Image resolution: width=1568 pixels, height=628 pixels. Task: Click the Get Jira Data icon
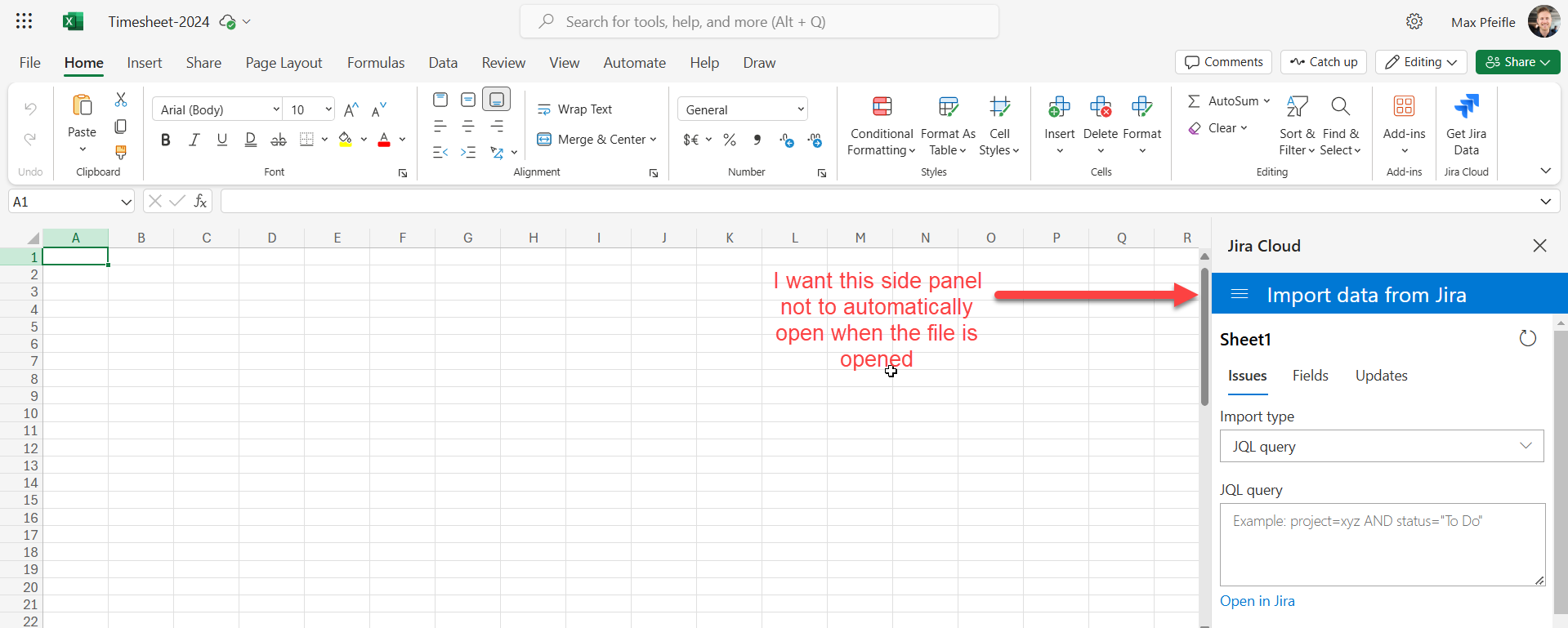point(1466,106)
